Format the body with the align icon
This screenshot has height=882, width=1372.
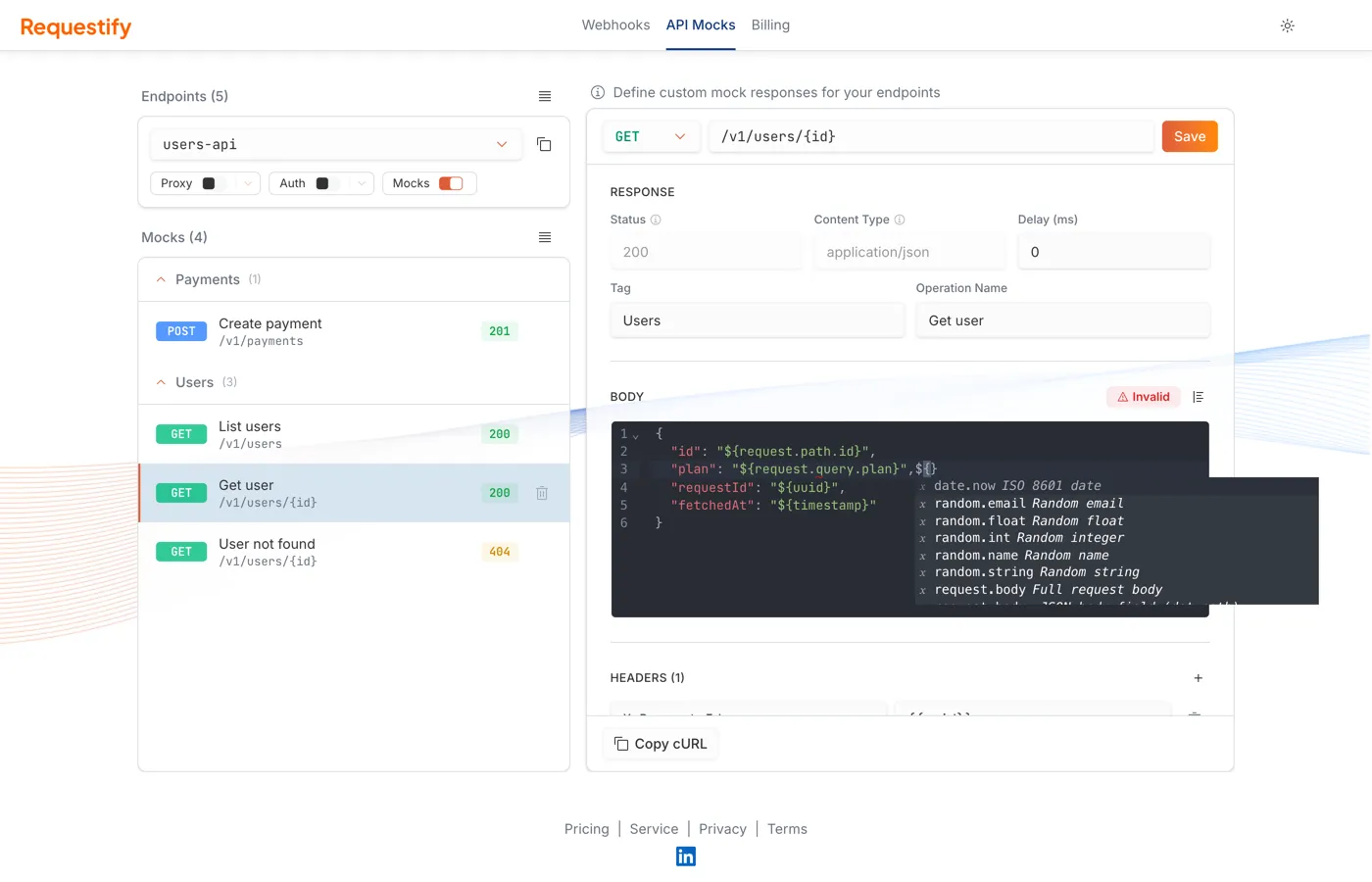tap(1198, 397)
